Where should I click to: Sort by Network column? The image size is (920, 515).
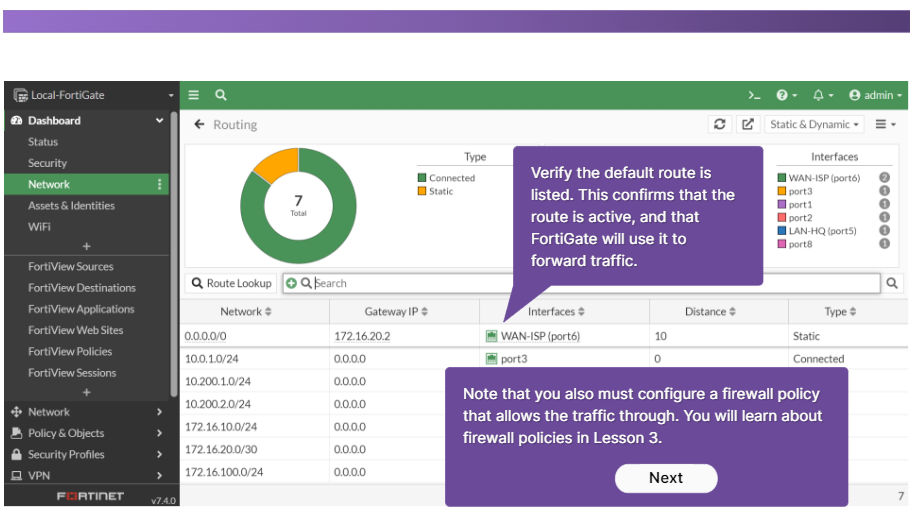pos(246,311)
